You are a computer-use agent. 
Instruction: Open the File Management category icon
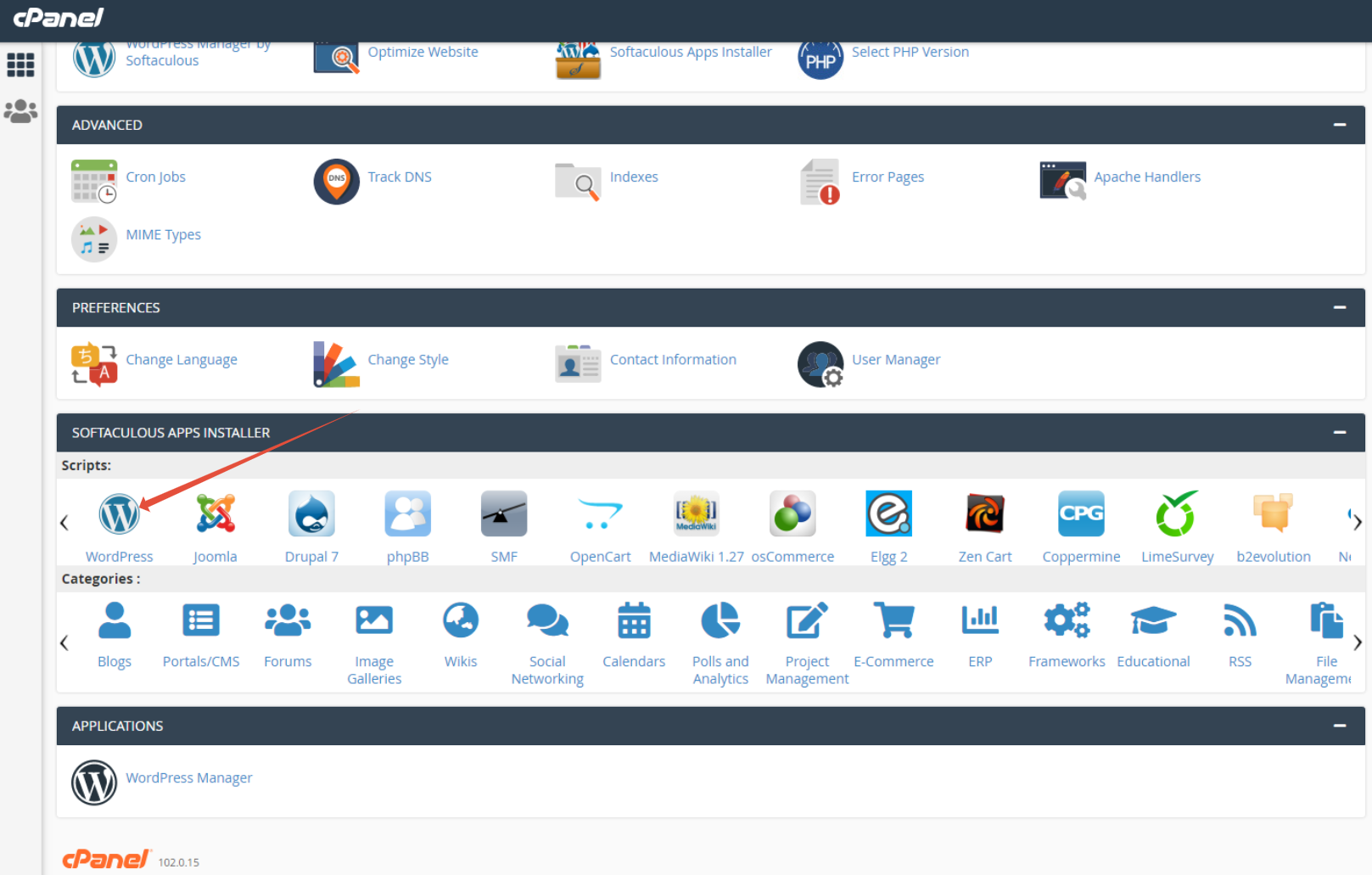coord(1326,620)
